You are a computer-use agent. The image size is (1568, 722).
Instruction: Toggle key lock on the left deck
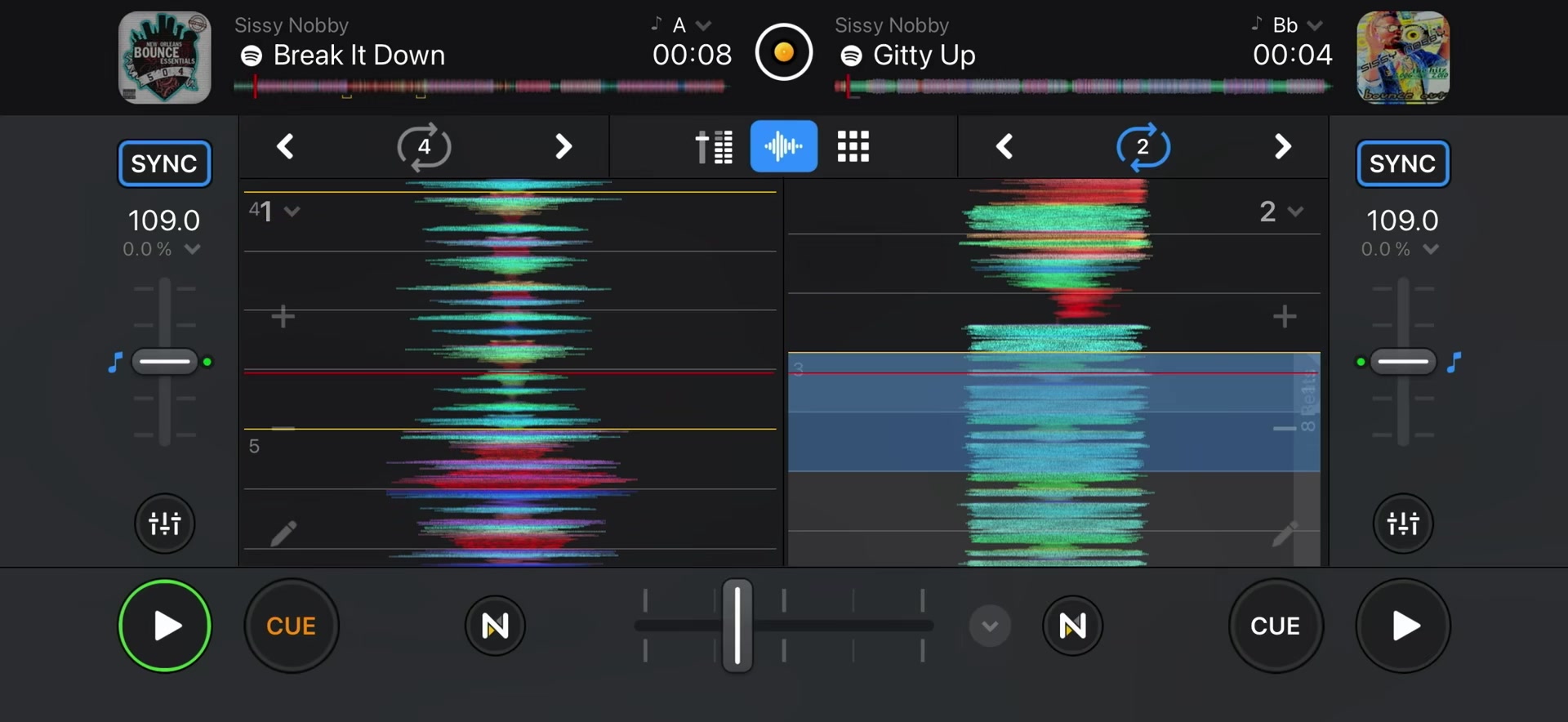[x=115, y=362]
